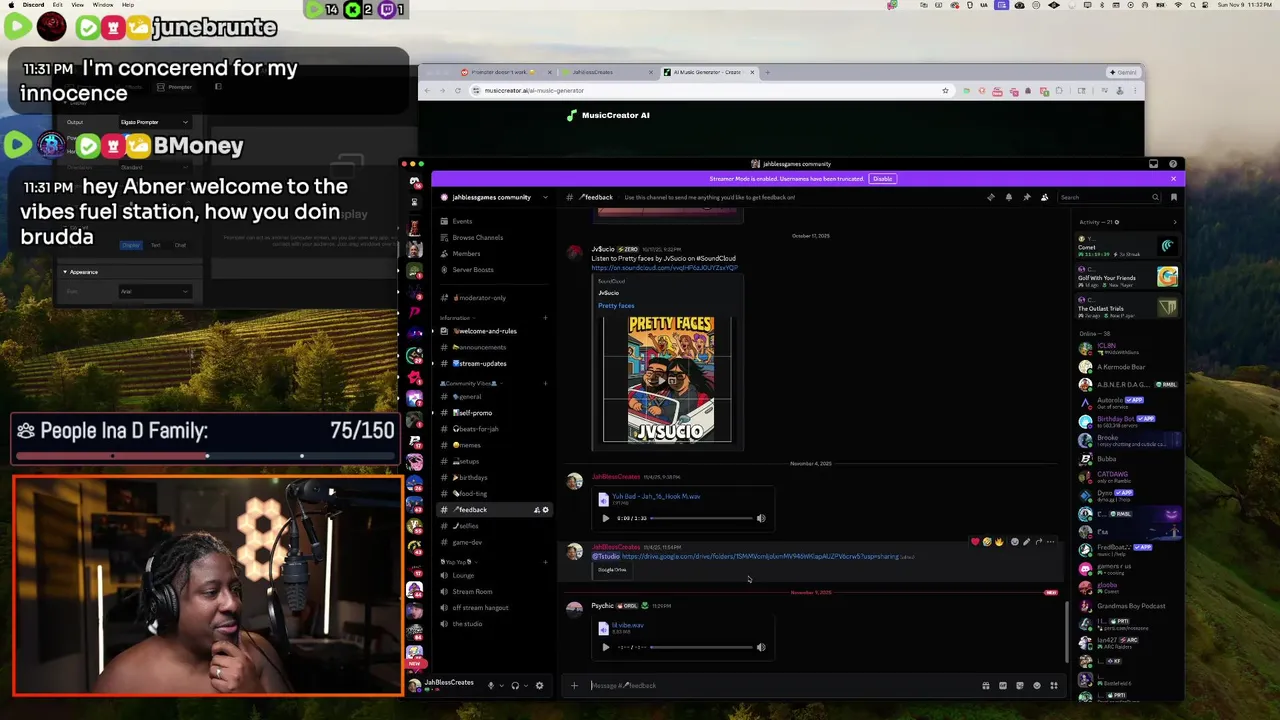Focus Message #feedback input field

pos(780,685)
